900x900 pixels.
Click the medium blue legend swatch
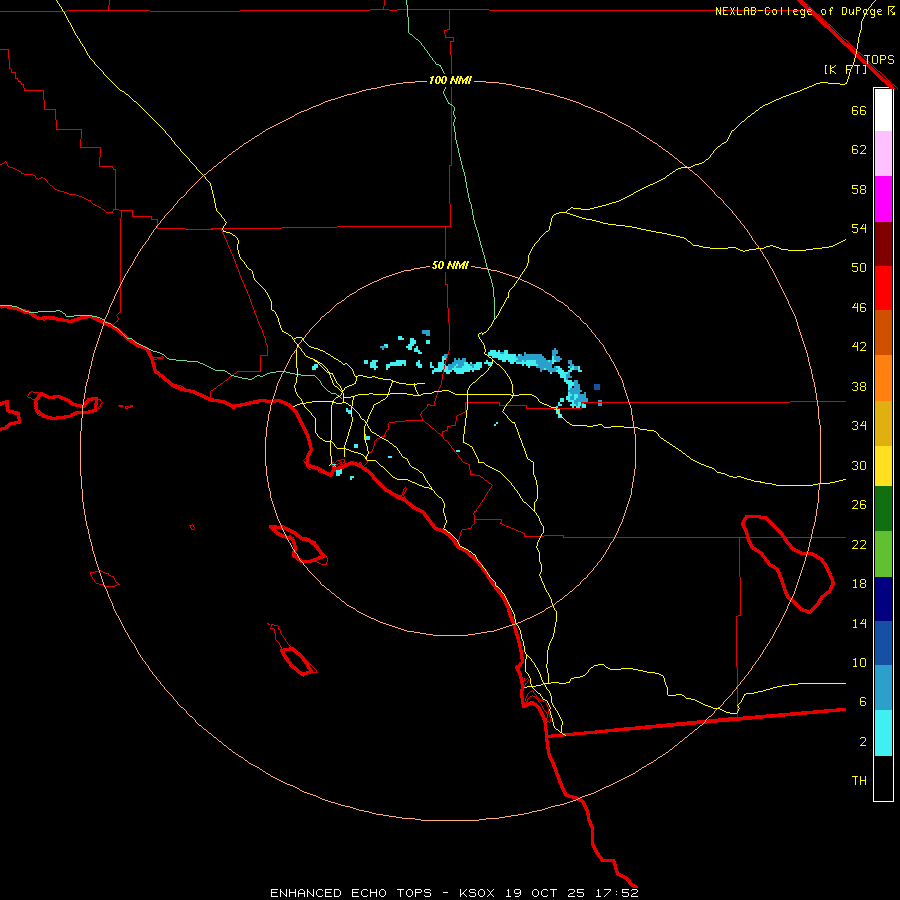pos(883,642)
